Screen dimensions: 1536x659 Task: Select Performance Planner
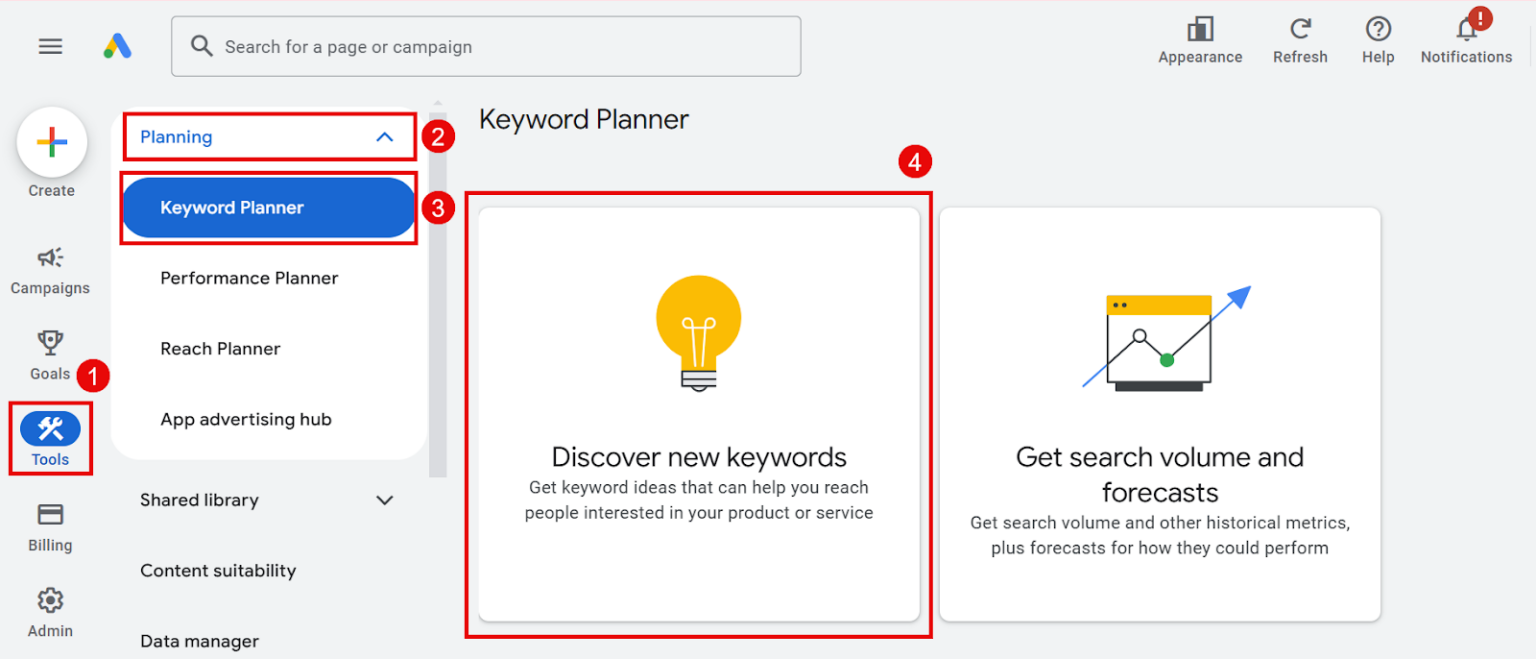tap(249, 278)
